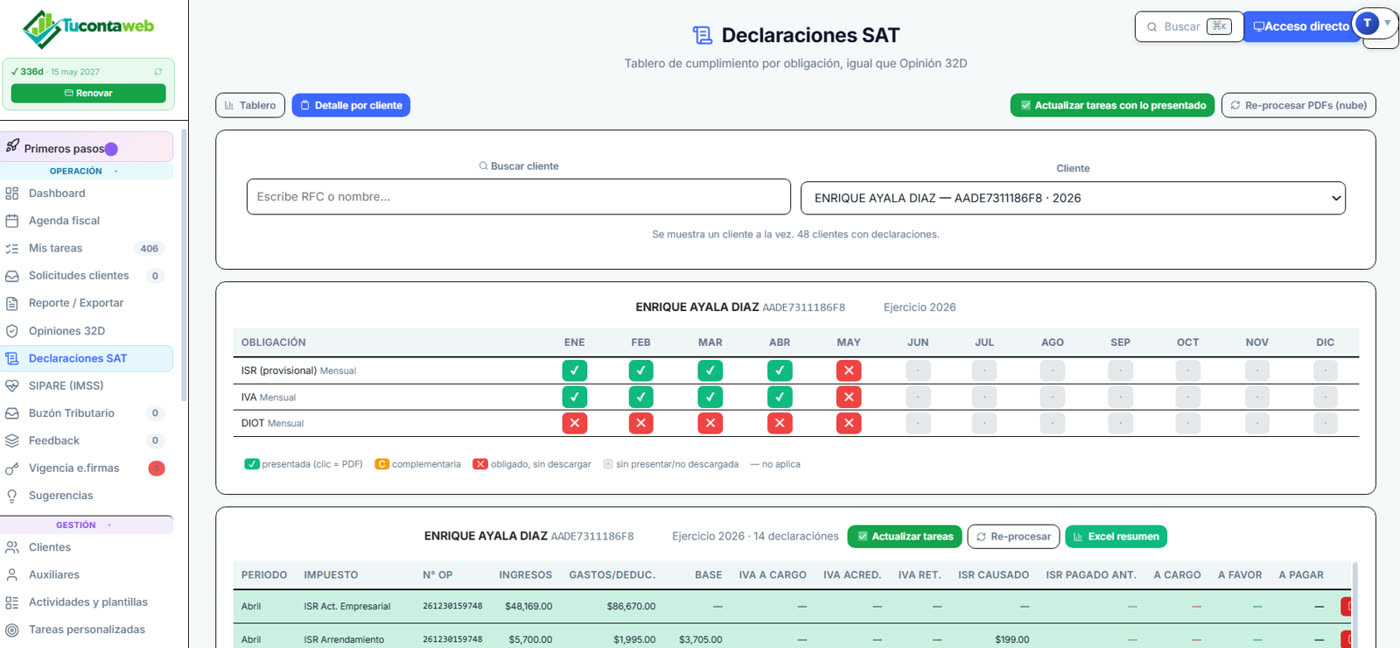Image resolution: width=1400 pixels, height=648 pixels.
Task: Open Actividades y plantillas
Action: (x=87, y=602)
